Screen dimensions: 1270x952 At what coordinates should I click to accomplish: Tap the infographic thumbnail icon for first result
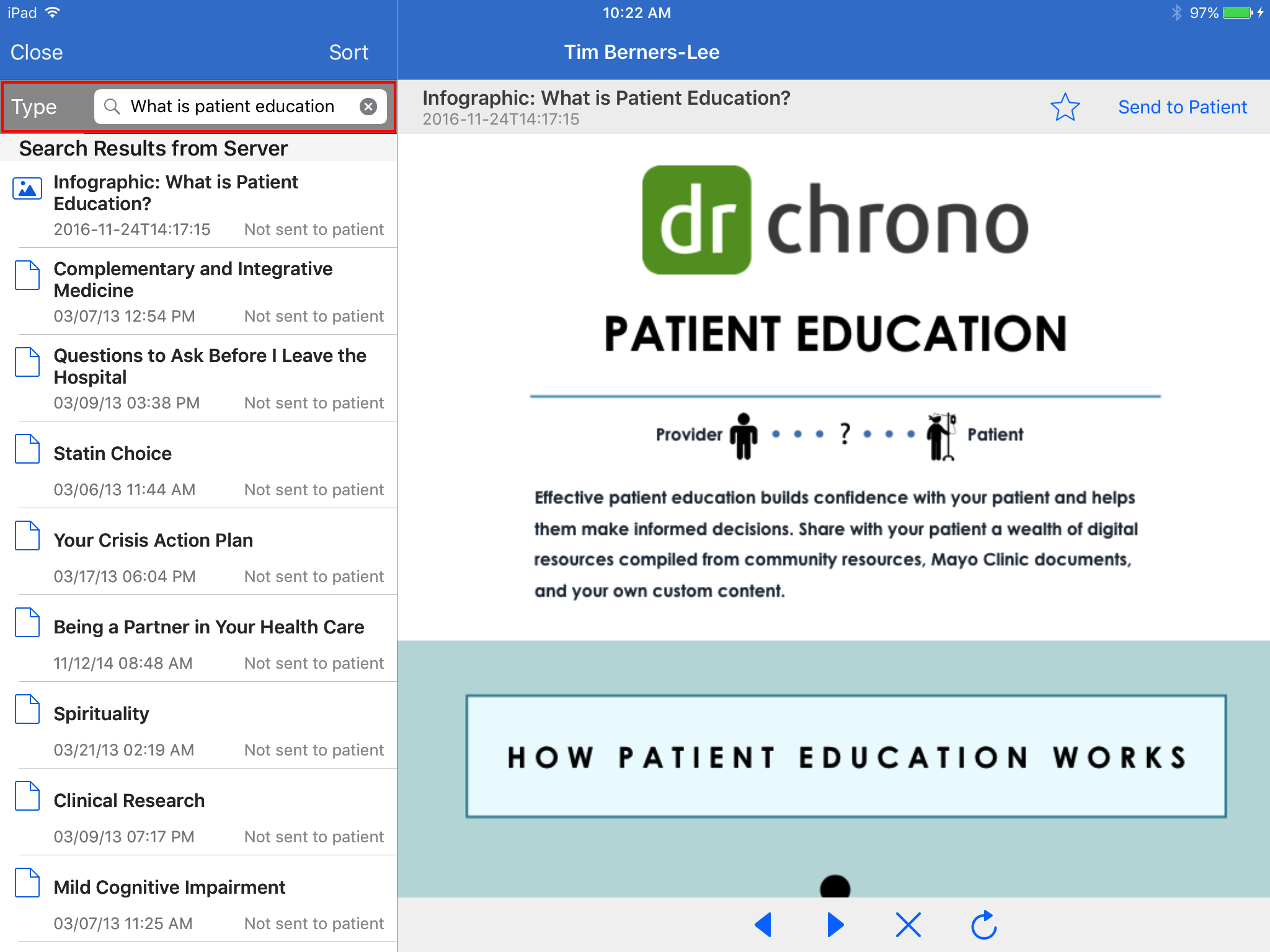point(26,189)
